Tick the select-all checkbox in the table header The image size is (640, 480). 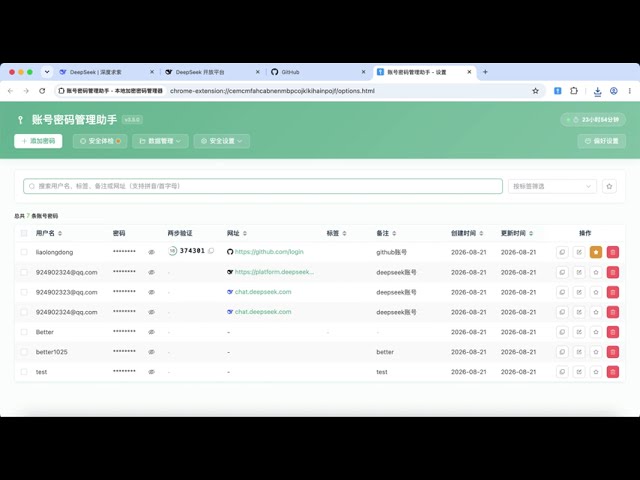point(24,233)
